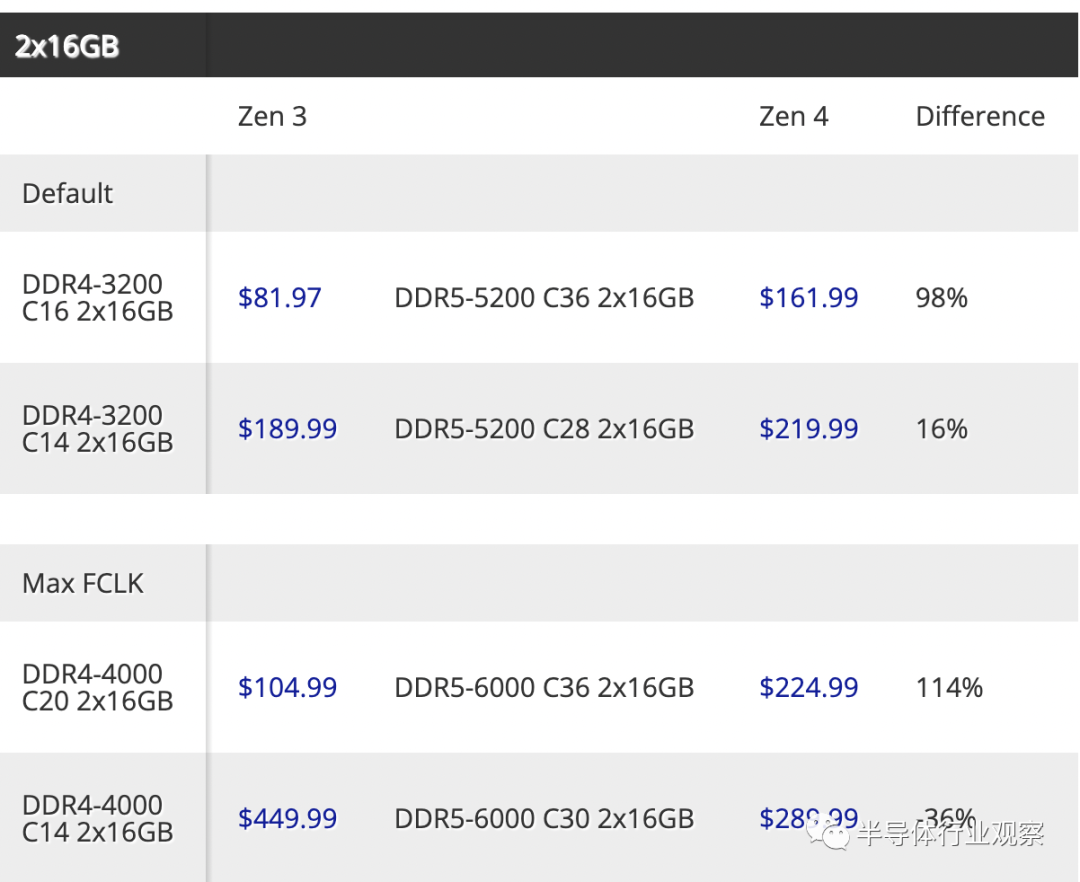The image size is (1080, 882).
Task: Select the Zen 3 column header
Action: coord(272,117)
